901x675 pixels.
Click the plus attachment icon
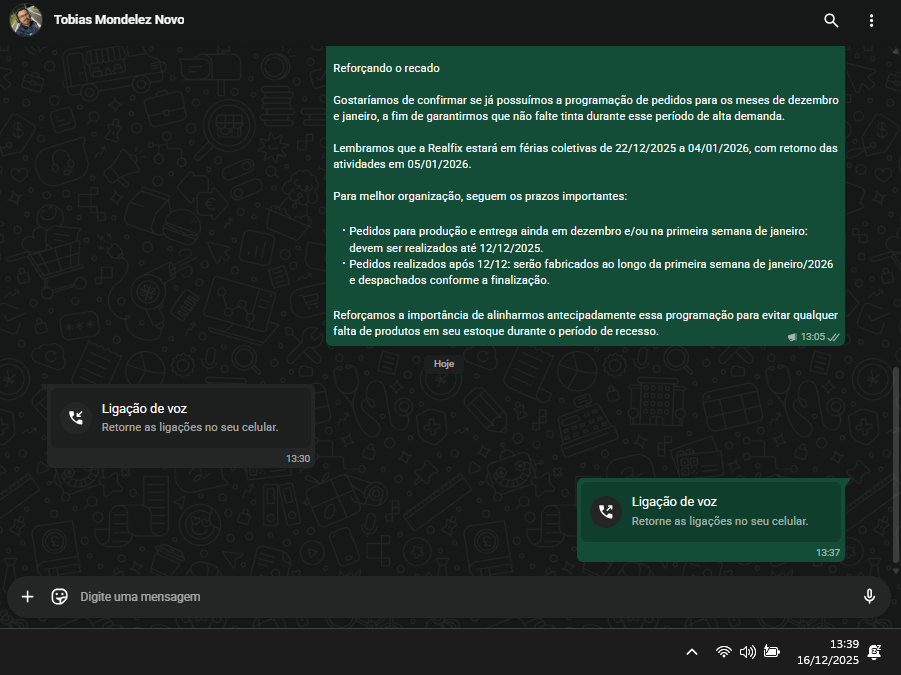click(28, 596)
